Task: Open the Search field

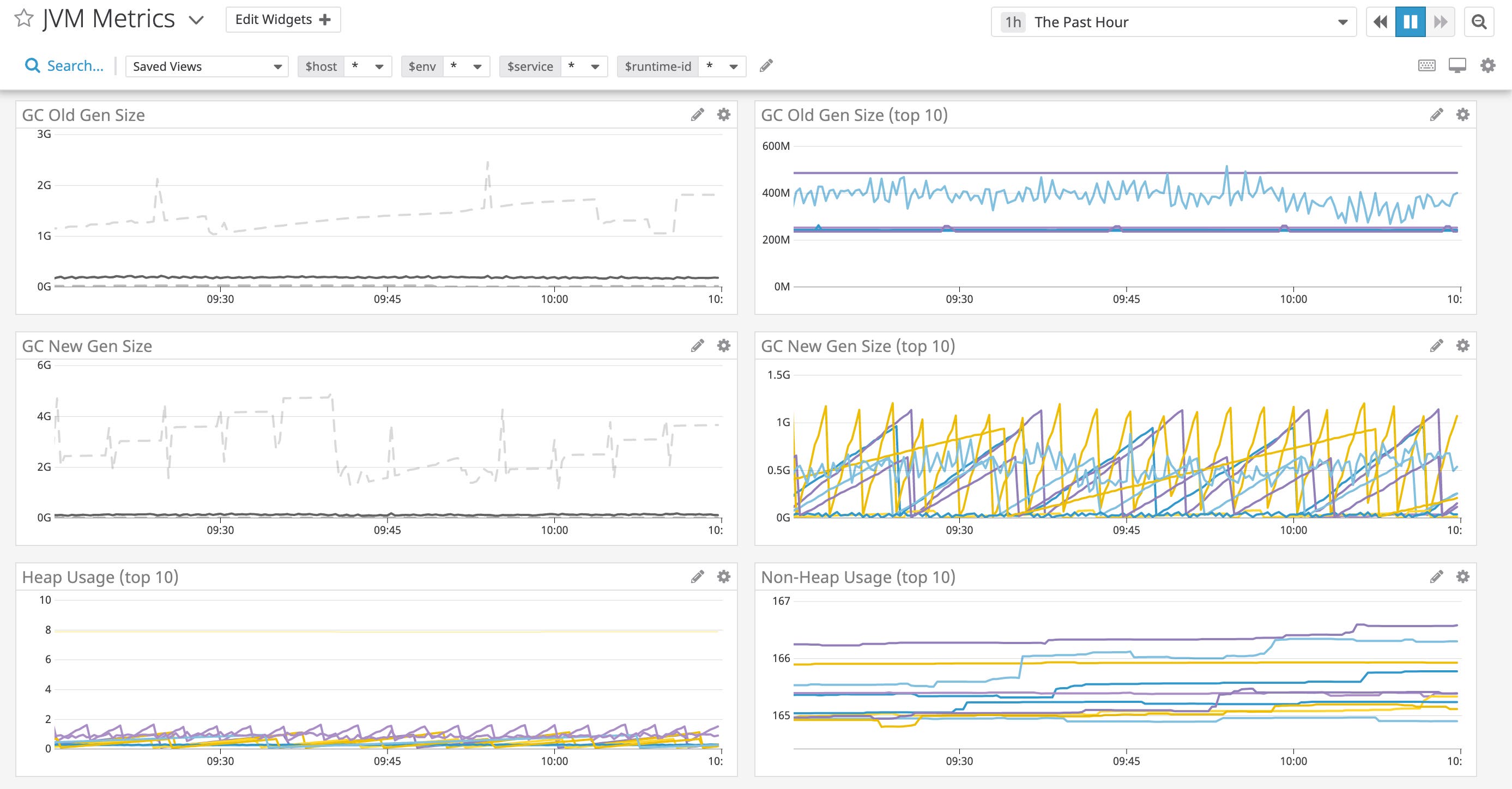Action: [x=63, y=66]
